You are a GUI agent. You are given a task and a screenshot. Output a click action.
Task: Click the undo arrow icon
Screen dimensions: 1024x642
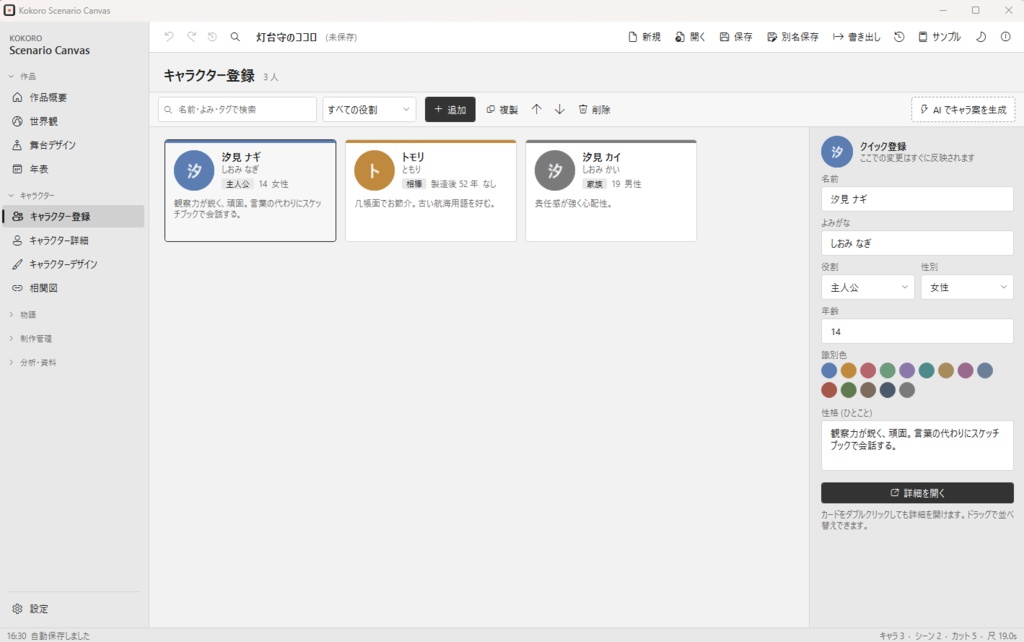click(169, 37)
